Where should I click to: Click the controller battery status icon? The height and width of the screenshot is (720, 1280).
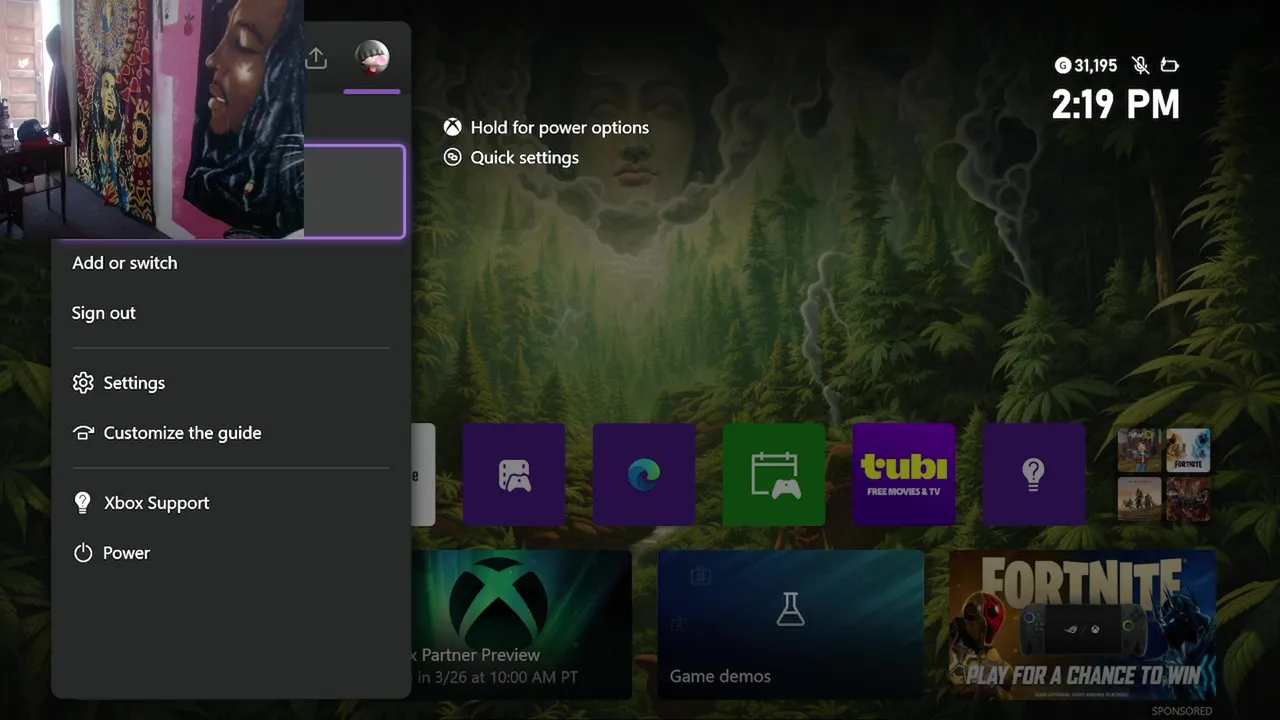[x=1170, y=66]
